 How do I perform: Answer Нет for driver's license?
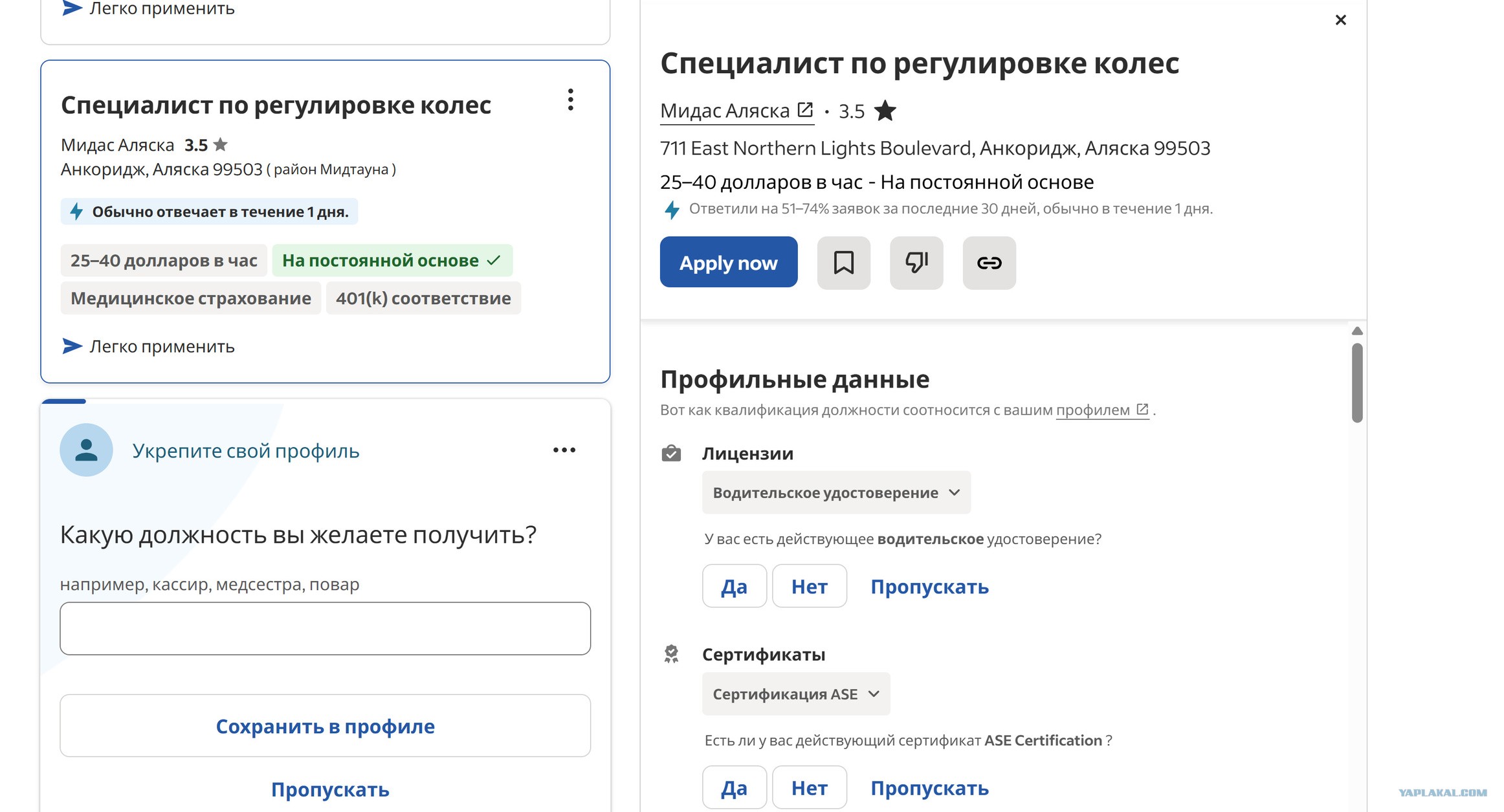pyautogui.click(x=810, y=586)
